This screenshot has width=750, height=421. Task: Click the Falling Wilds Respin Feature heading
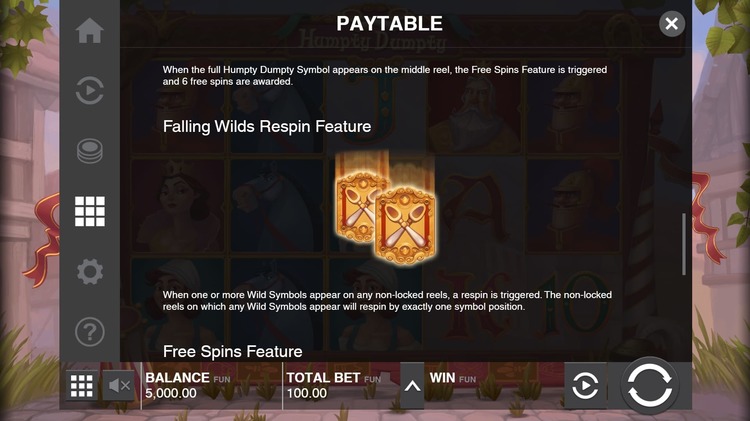267,126
